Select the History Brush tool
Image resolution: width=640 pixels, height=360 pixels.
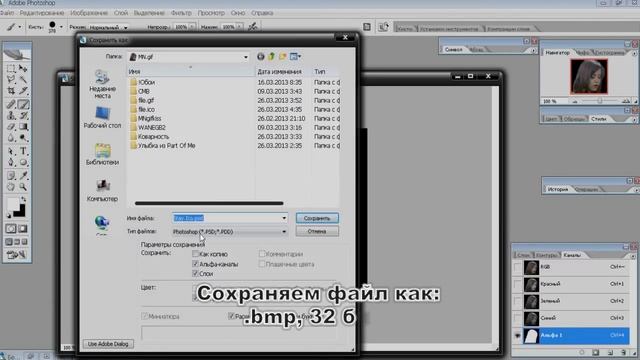point(23,116)
